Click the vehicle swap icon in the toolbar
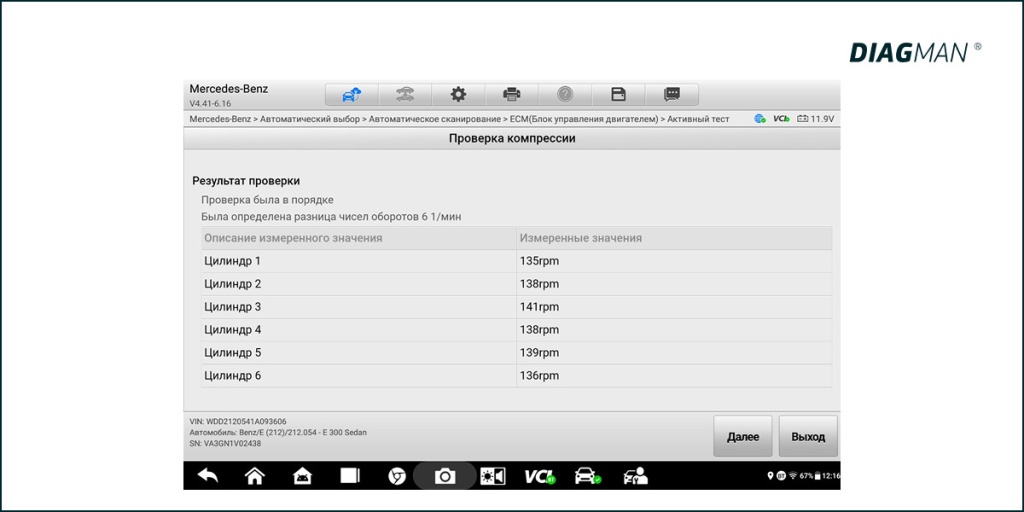The width and height of the screenshot is (1024, 512). pos(405,95)
